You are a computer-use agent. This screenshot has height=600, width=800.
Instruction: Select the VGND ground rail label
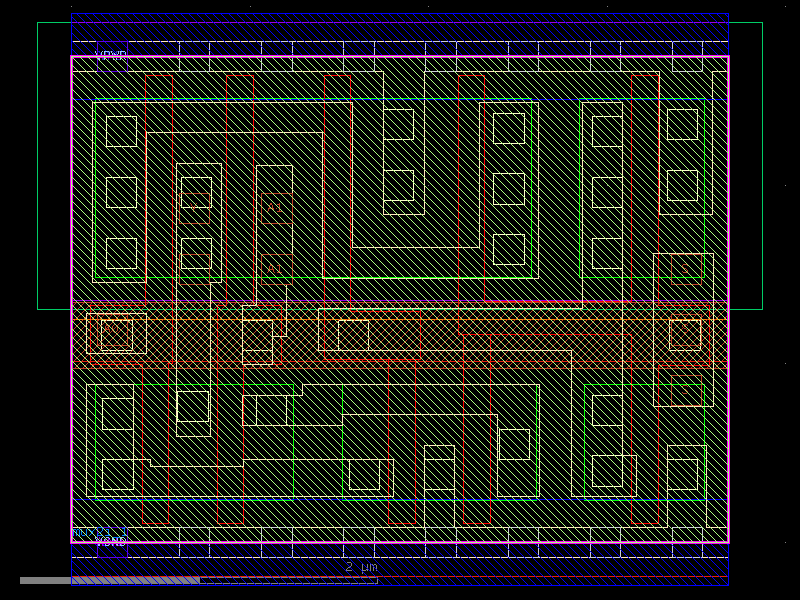112,543
